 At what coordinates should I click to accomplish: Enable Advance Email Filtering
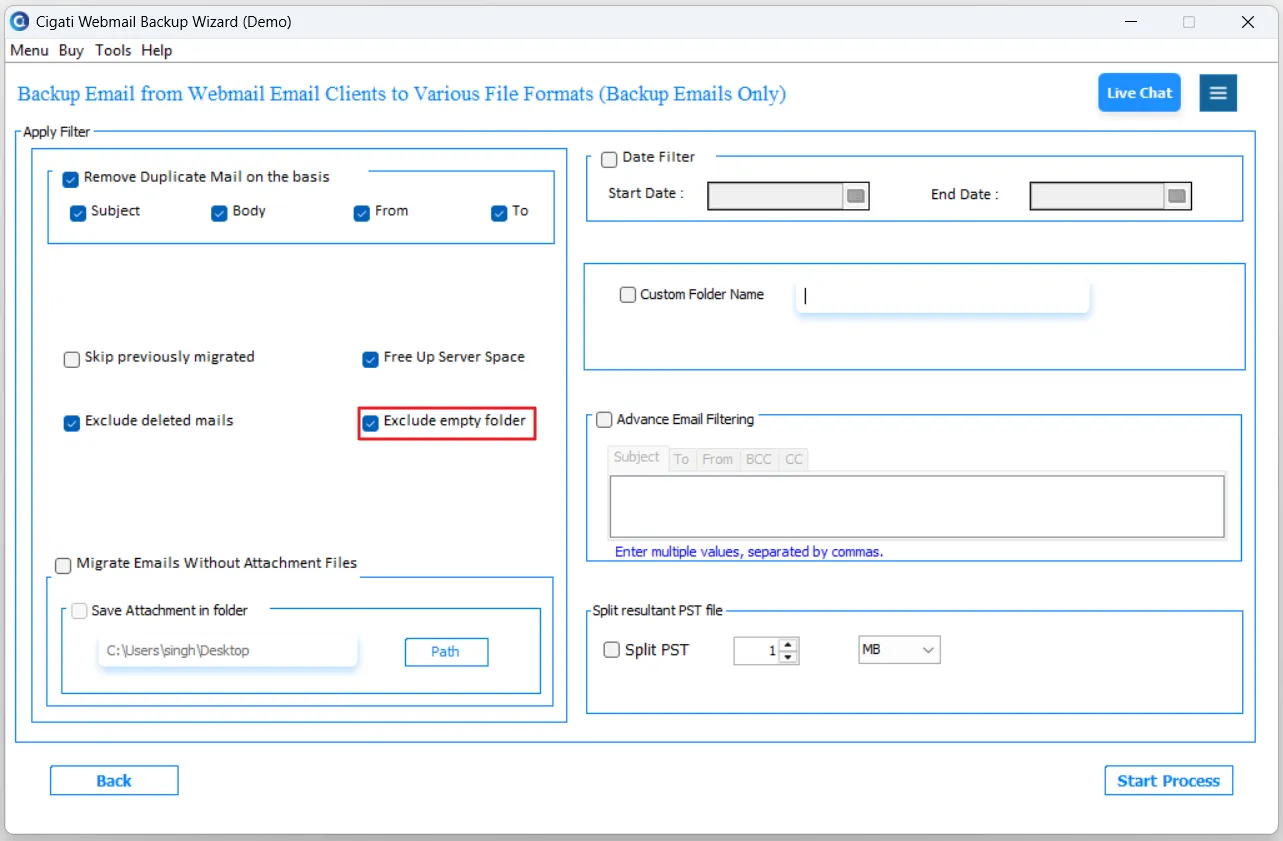point(604,420)
